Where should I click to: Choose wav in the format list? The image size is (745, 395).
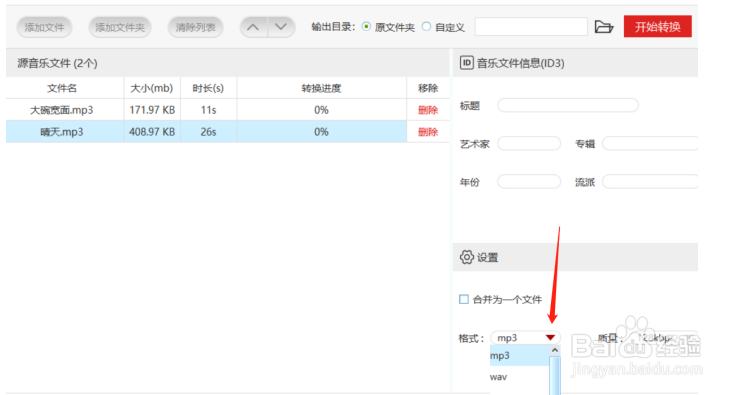(x=519, y=377)
